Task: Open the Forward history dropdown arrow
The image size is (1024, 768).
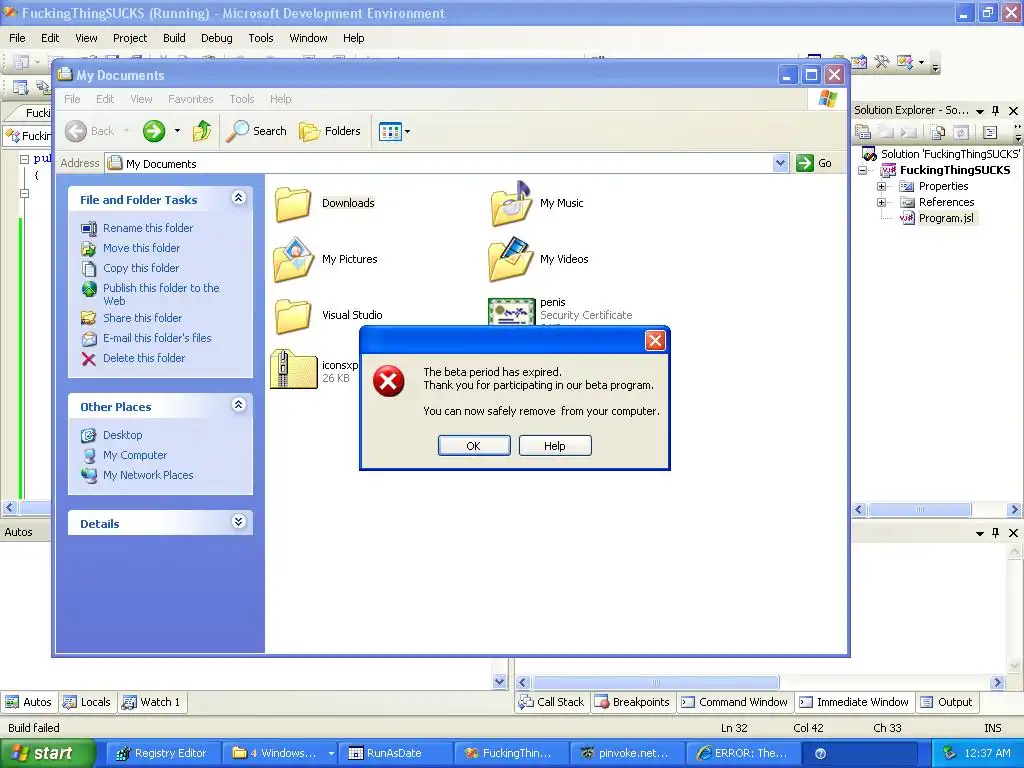Action: (177, 131)
